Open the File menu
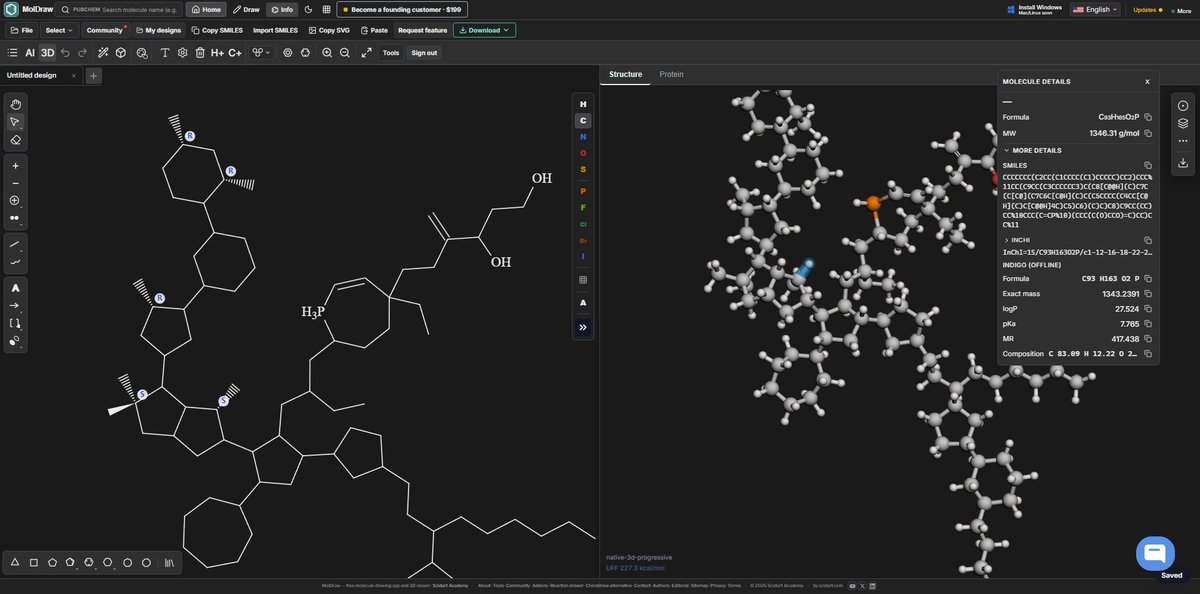This screenshot has height=594, width=1200. 21,30
